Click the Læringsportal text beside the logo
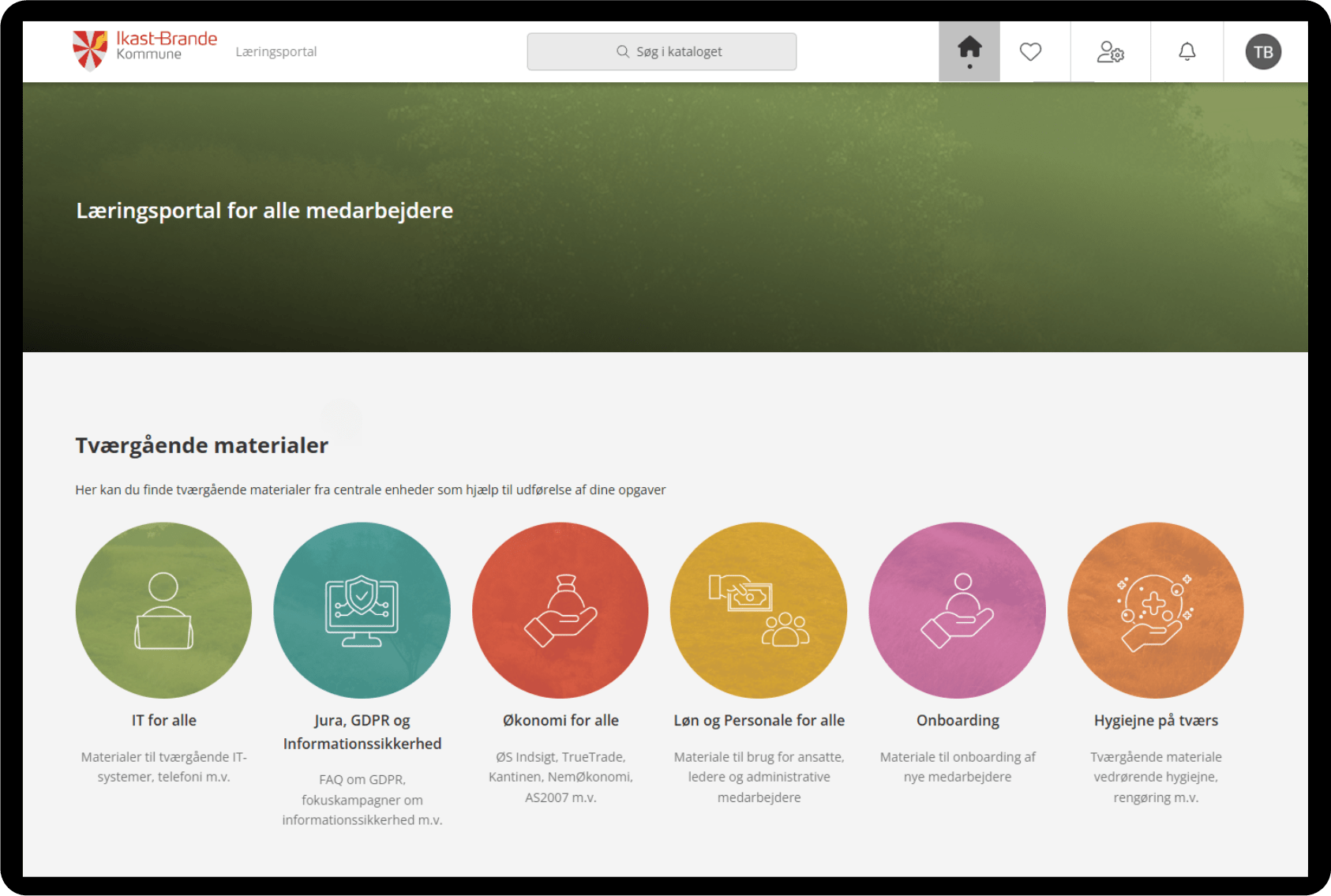 click(x=276, y=52)
